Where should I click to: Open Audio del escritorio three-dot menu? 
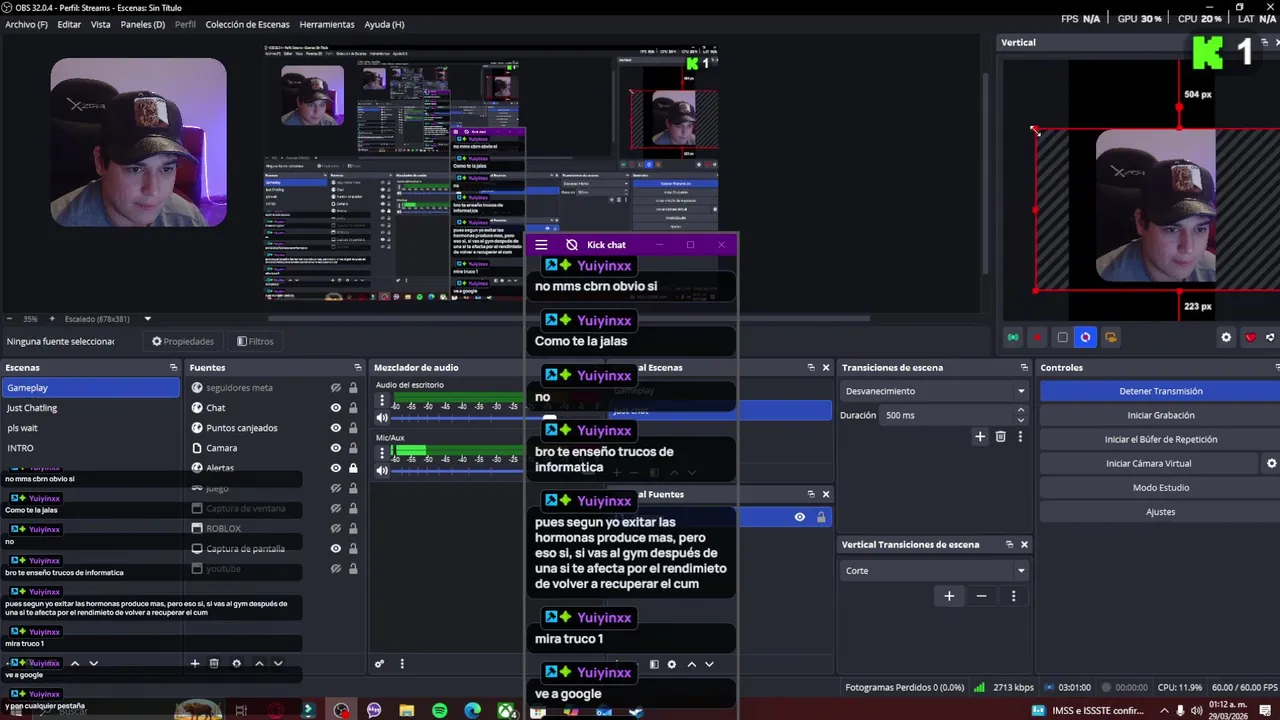[381, 399]
